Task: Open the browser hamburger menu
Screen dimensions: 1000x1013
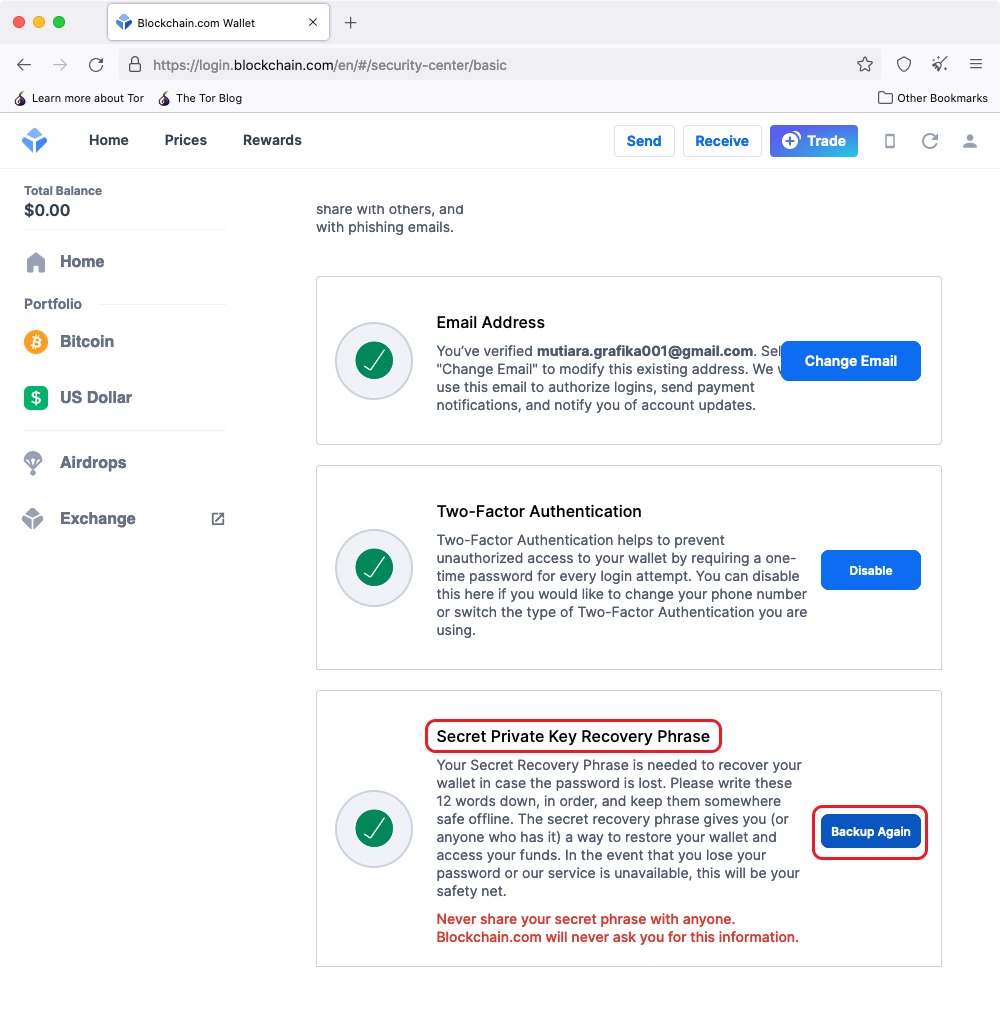Action: [976, 64]
